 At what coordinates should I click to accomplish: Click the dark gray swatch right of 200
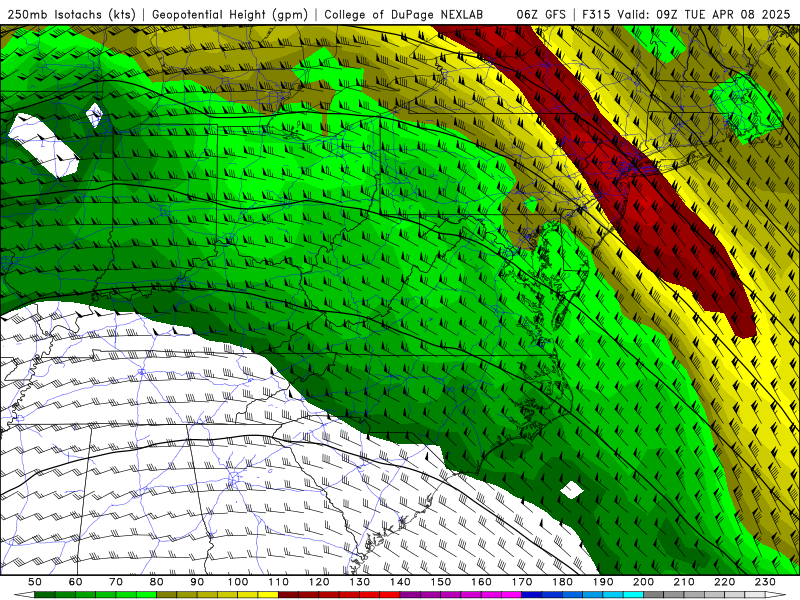pyautogui.click(x=654, y=595)
